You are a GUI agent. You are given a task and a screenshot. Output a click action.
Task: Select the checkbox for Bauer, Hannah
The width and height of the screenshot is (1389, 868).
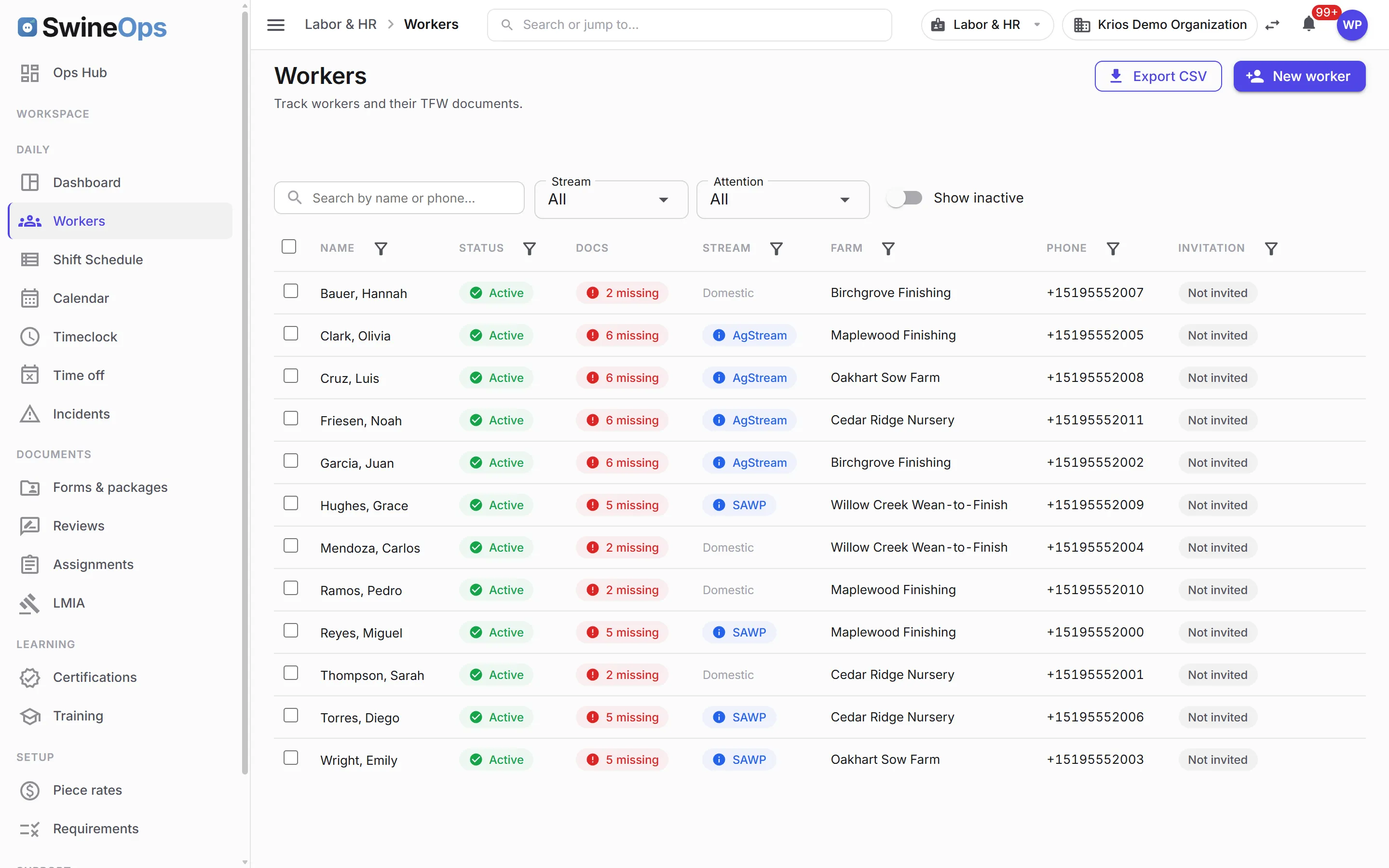(x=291, y=291)
